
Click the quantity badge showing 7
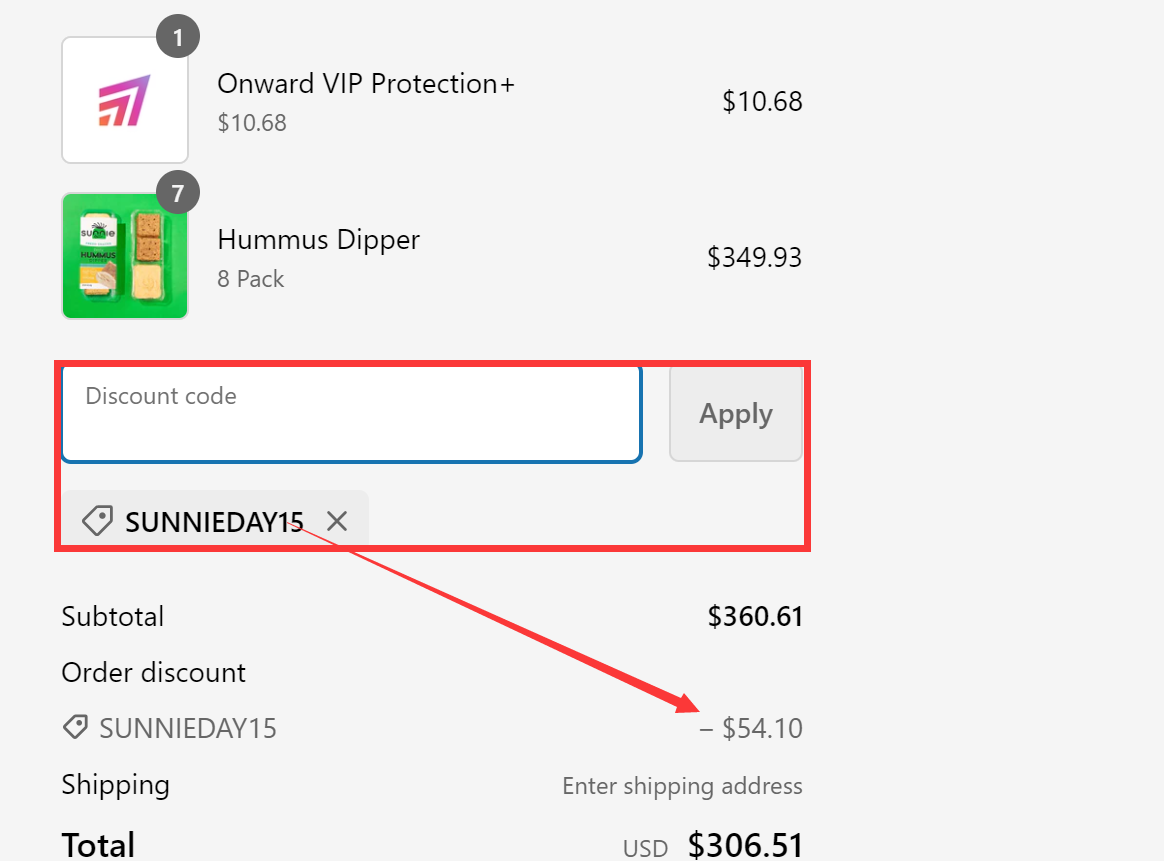pyautogui.click(x=179, y=192)
